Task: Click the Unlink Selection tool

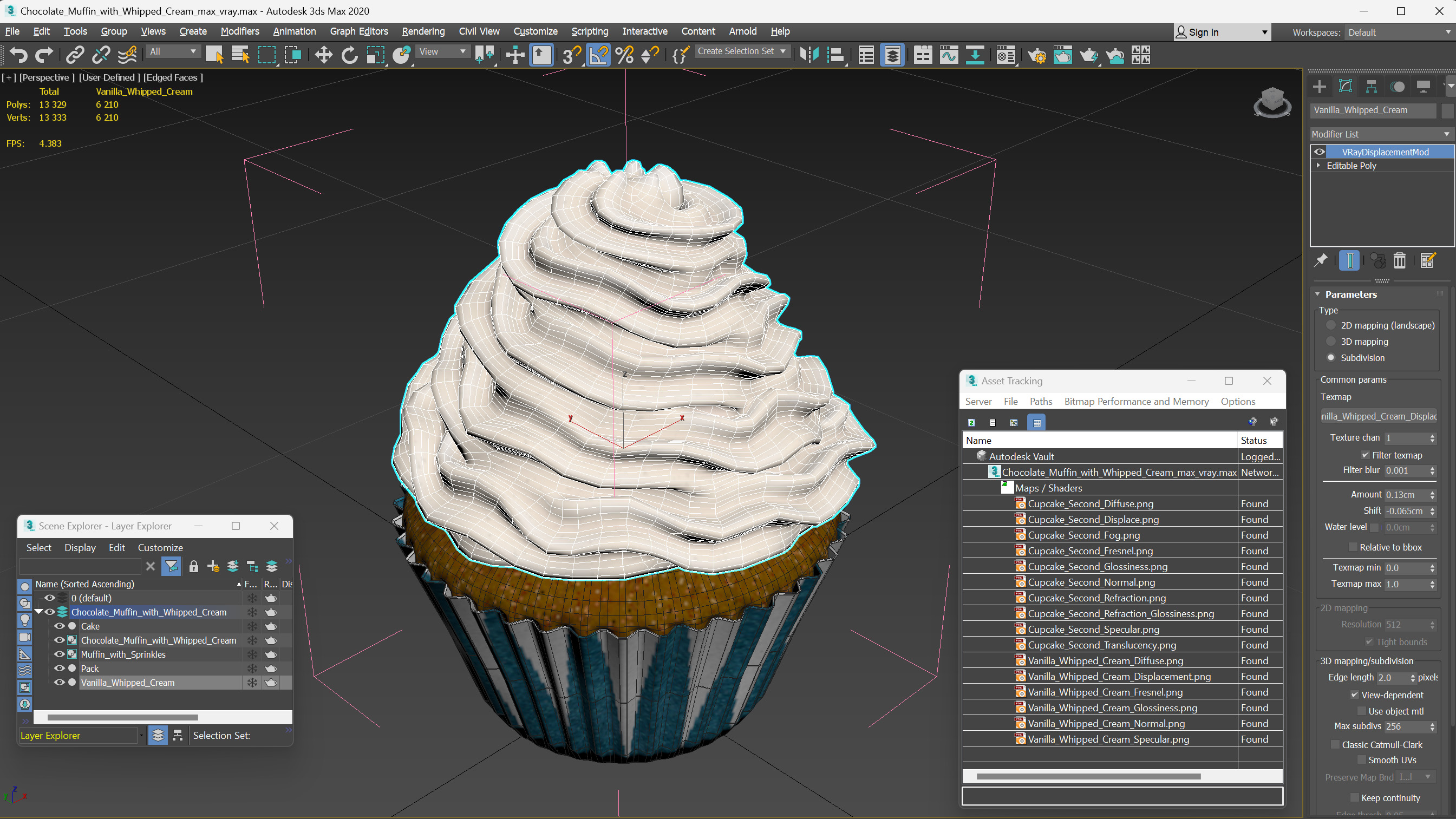Action: pyautogui.click(x=101, y=55)
